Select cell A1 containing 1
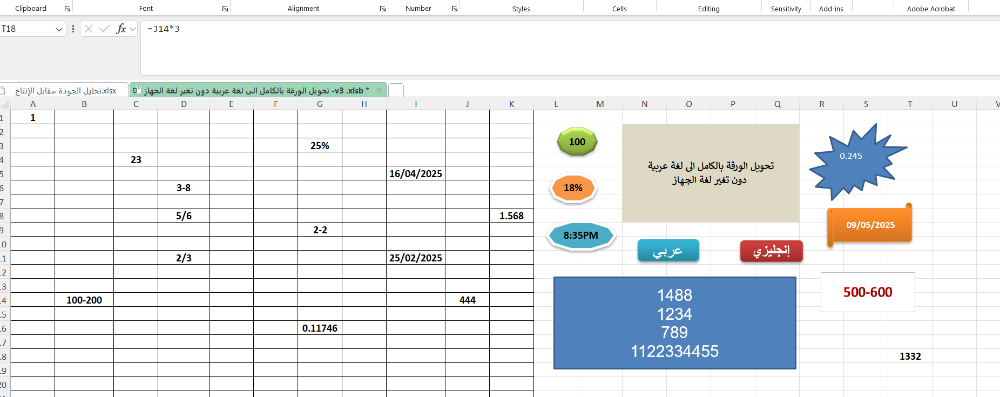The height and width of the screenshot is (397, 1000). pyautogui.click(x=33, y=117)
